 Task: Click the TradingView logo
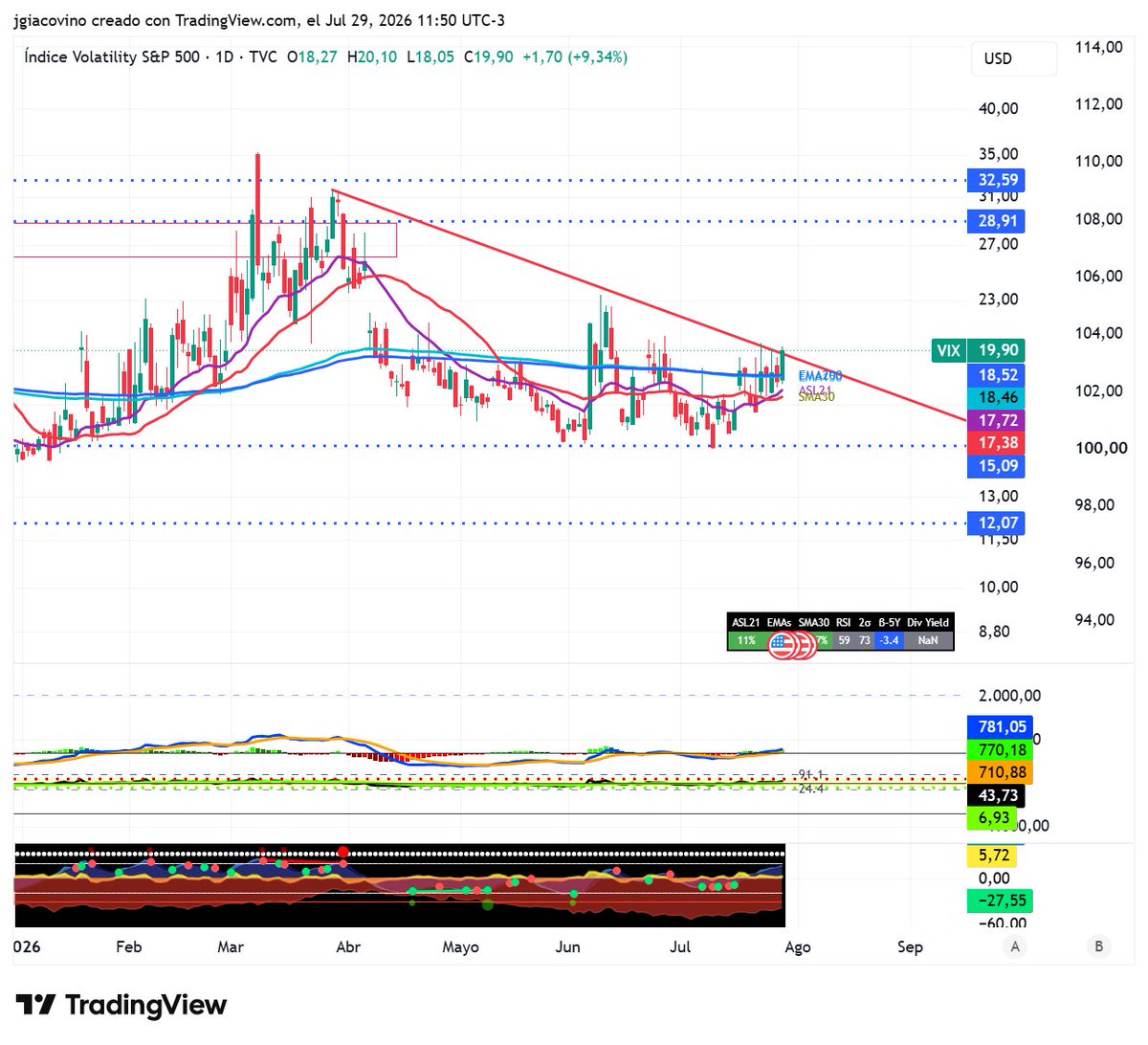pyautogui.click(x=121, y=1005)
